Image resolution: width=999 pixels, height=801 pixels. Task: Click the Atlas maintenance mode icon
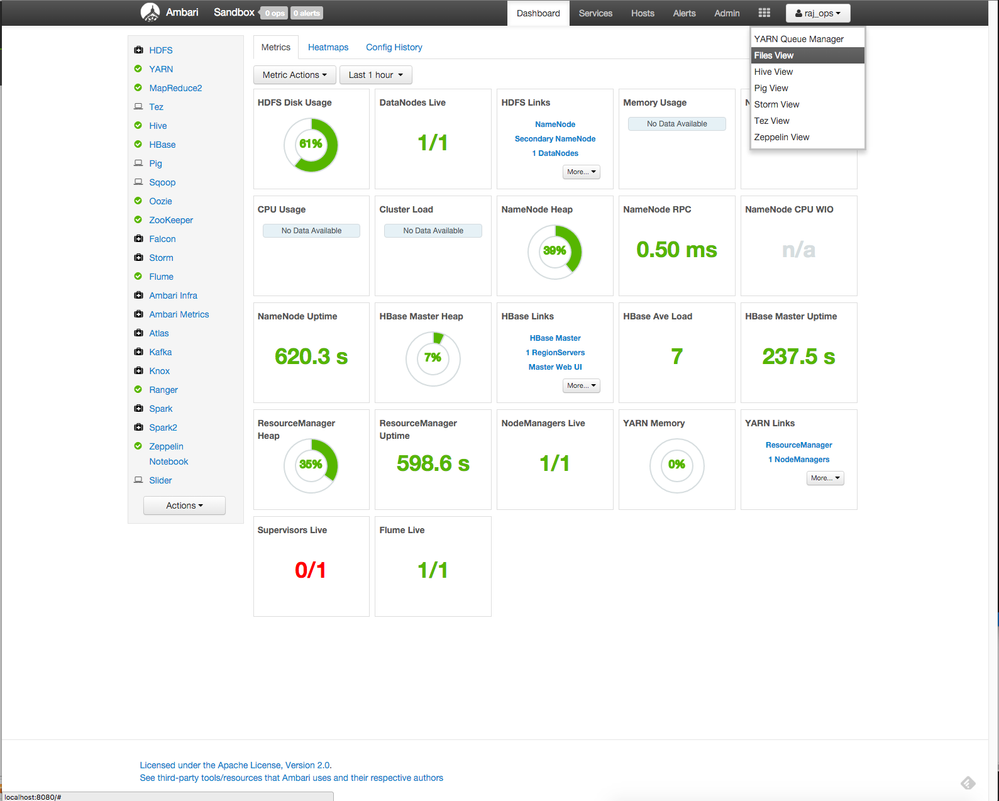(x=138, y=333)
